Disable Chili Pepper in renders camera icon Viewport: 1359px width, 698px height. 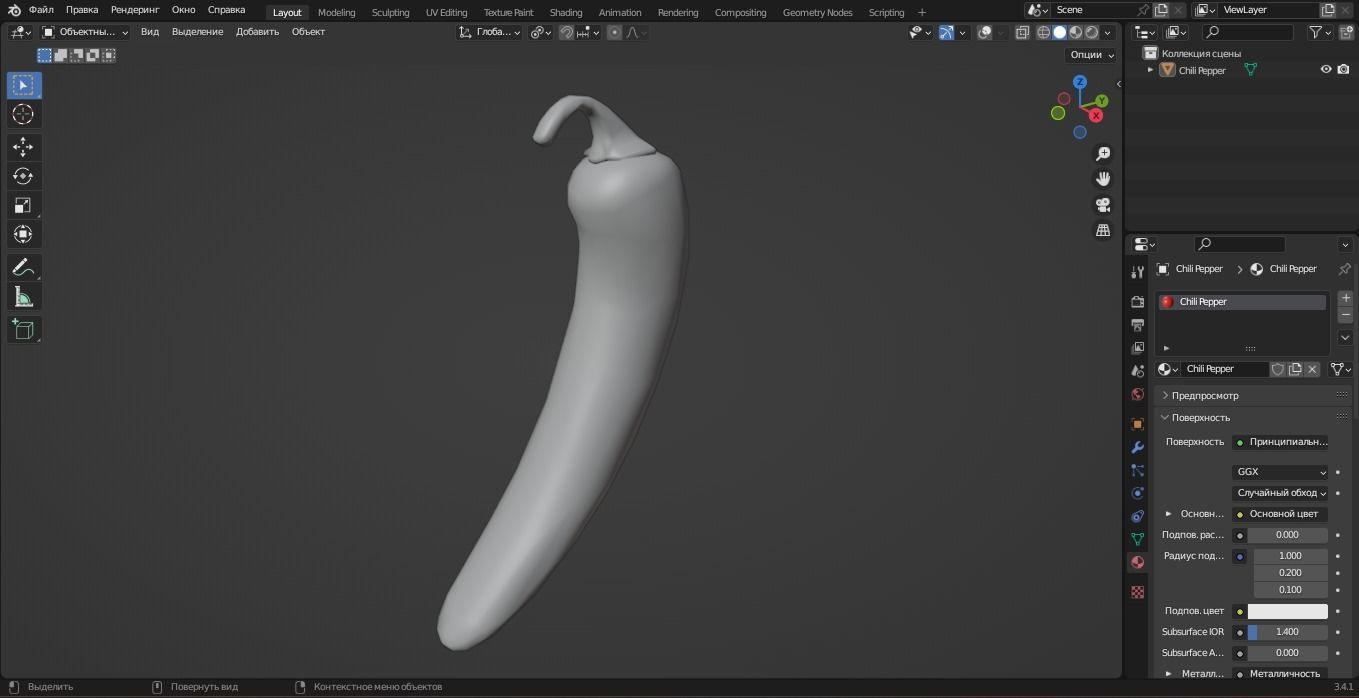point(1343,70)
